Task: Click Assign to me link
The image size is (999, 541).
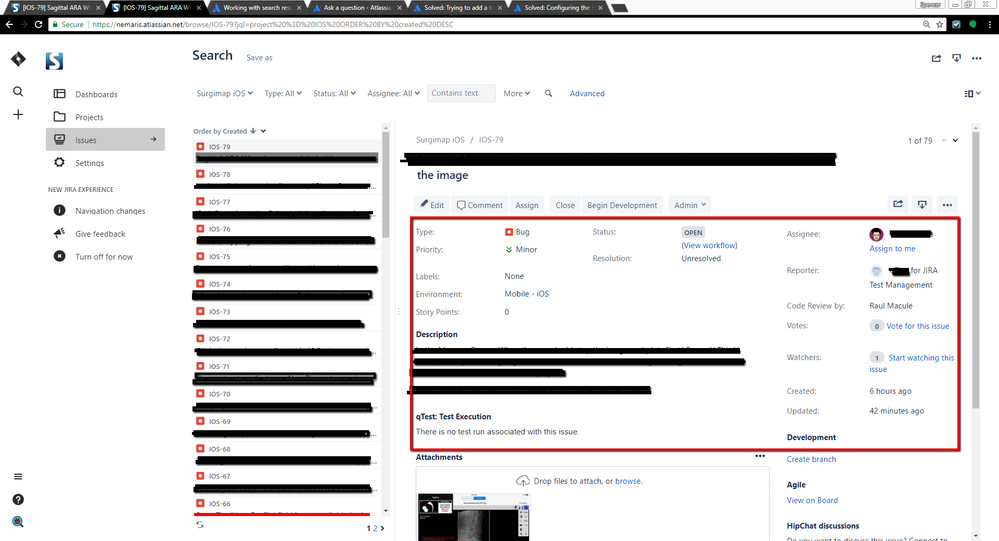Action: (892, 249)
